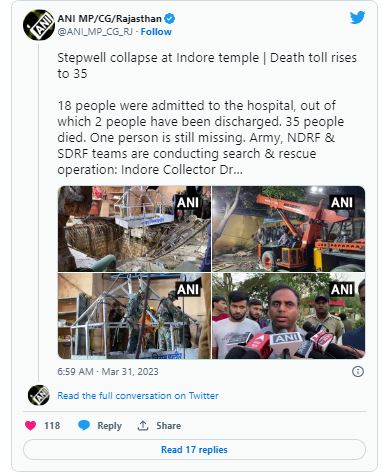Click the Twitter bird logo icon

[x=357, y=18]
